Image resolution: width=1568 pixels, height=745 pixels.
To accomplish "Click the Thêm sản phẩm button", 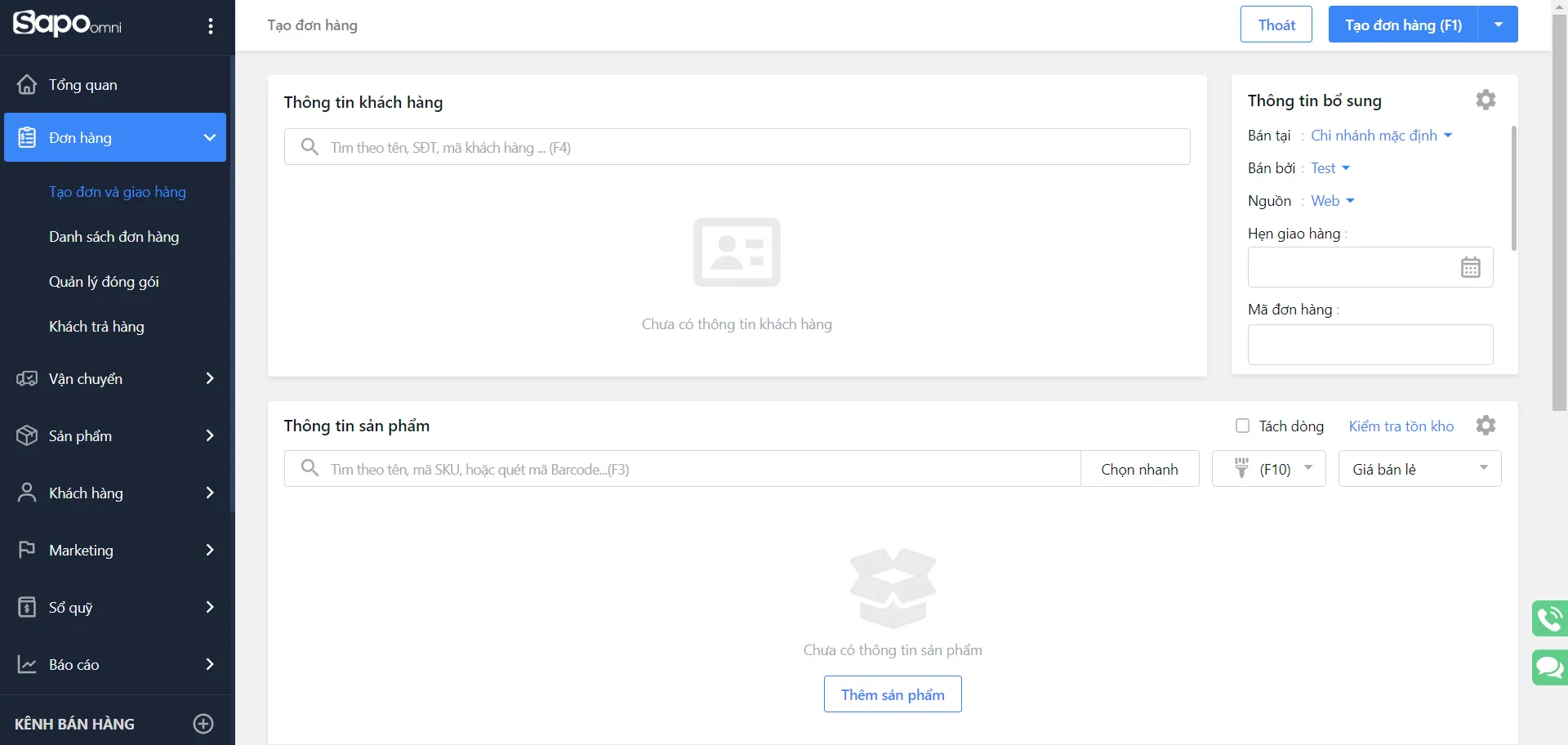I will click(893, 694).
